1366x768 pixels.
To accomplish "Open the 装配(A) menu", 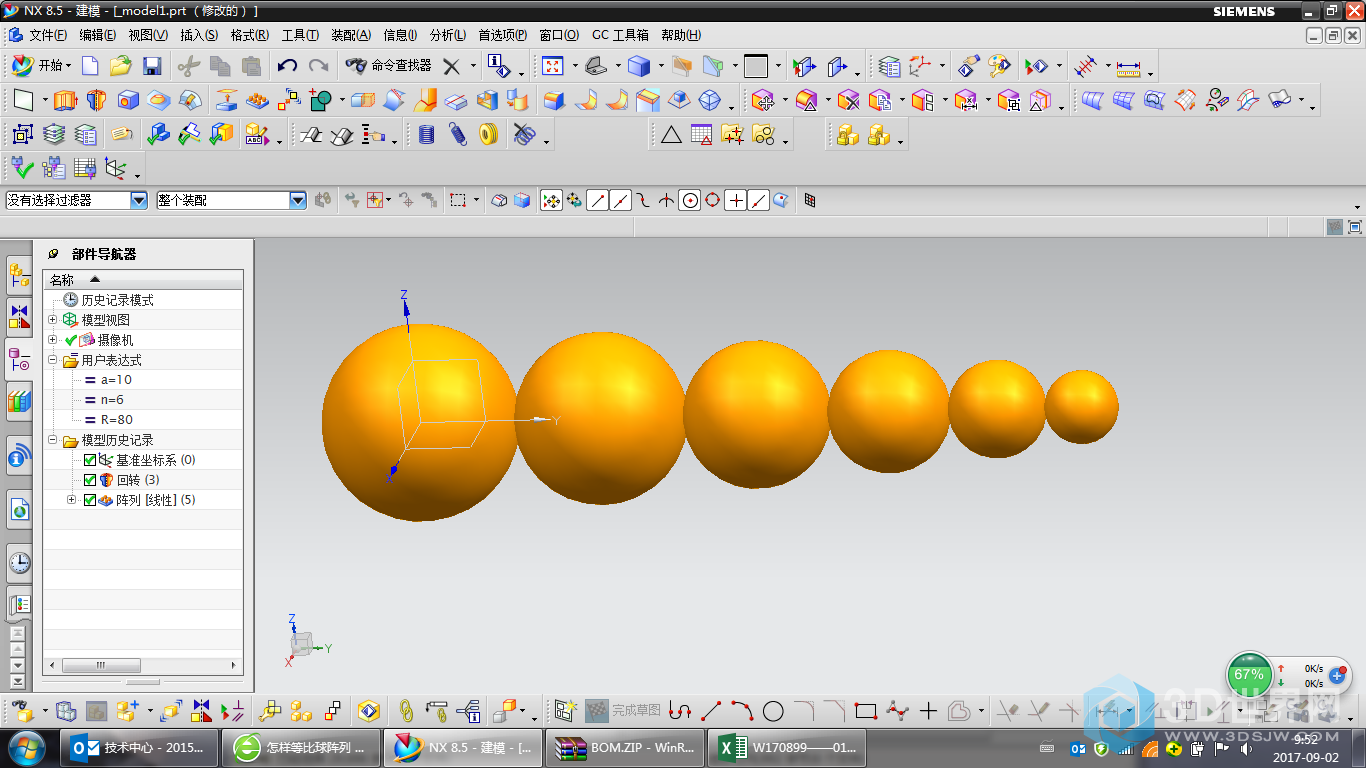I will [351, 35].
